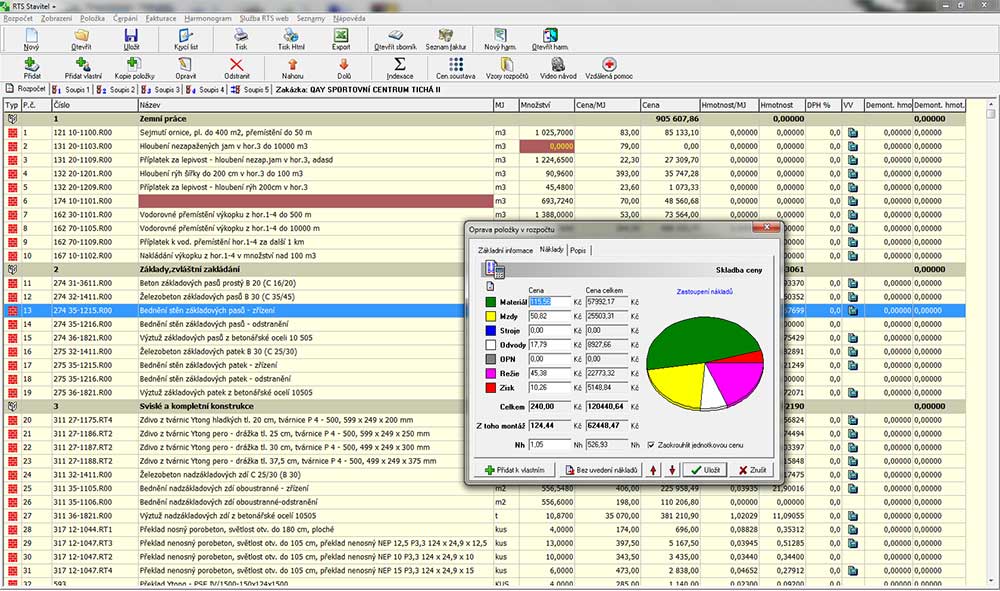
Task: Click the small document icon above Materiál
Action: click(x=490, y=286)
